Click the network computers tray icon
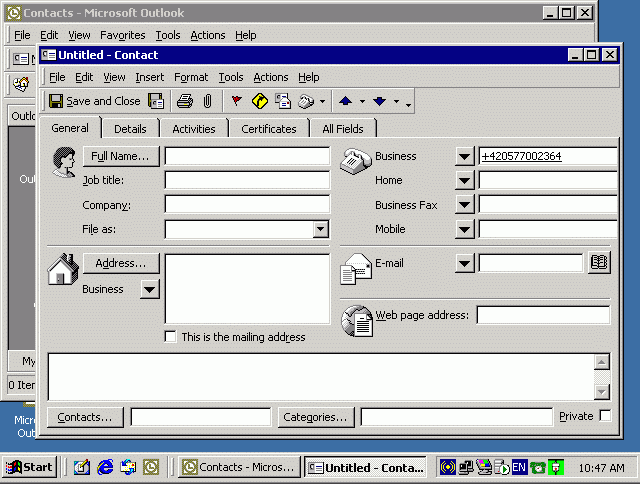This screenshot has width=640, height=484. (465, 467)
